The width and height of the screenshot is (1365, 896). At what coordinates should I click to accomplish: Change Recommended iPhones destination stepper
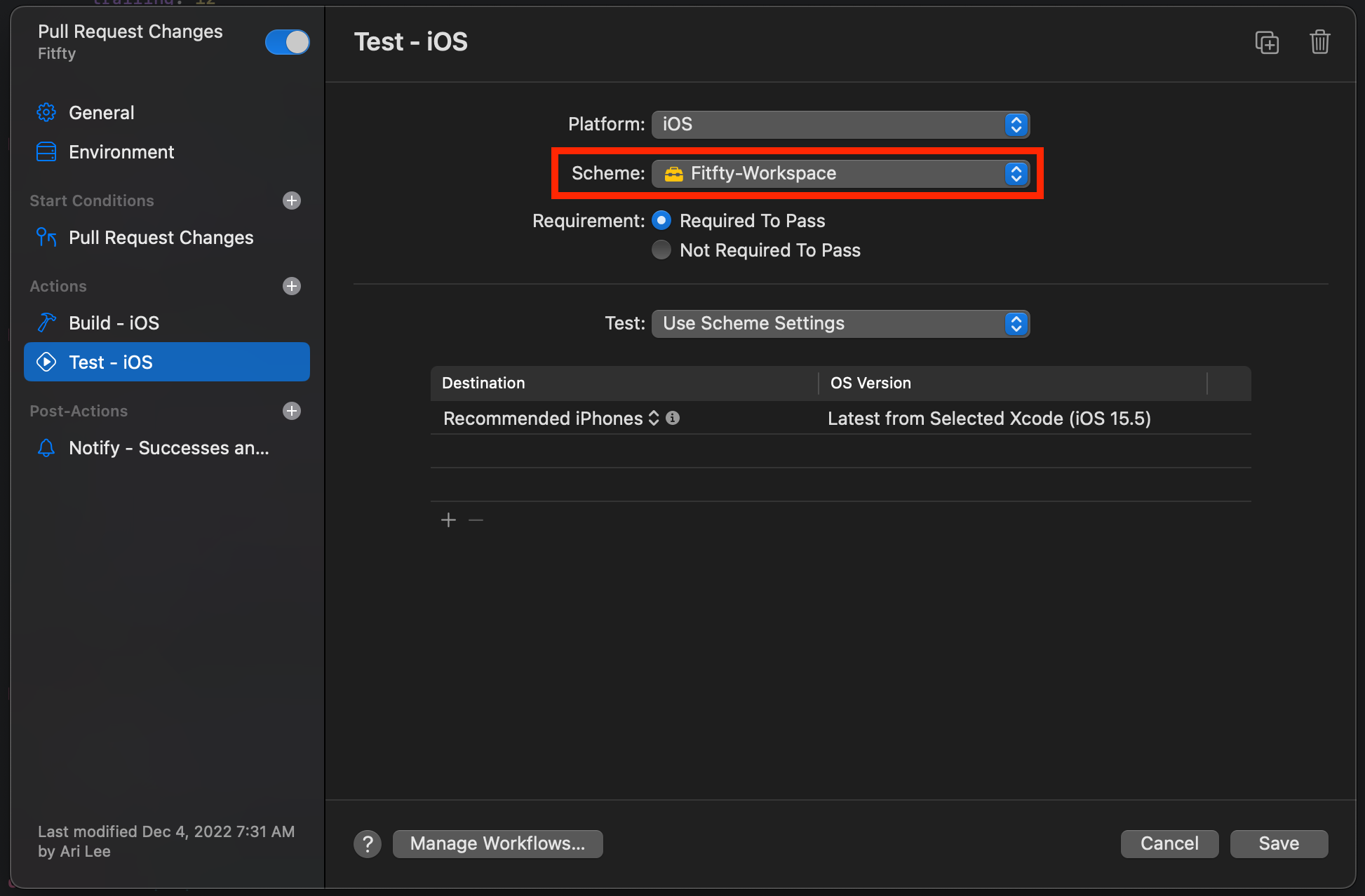click(653, 419)
